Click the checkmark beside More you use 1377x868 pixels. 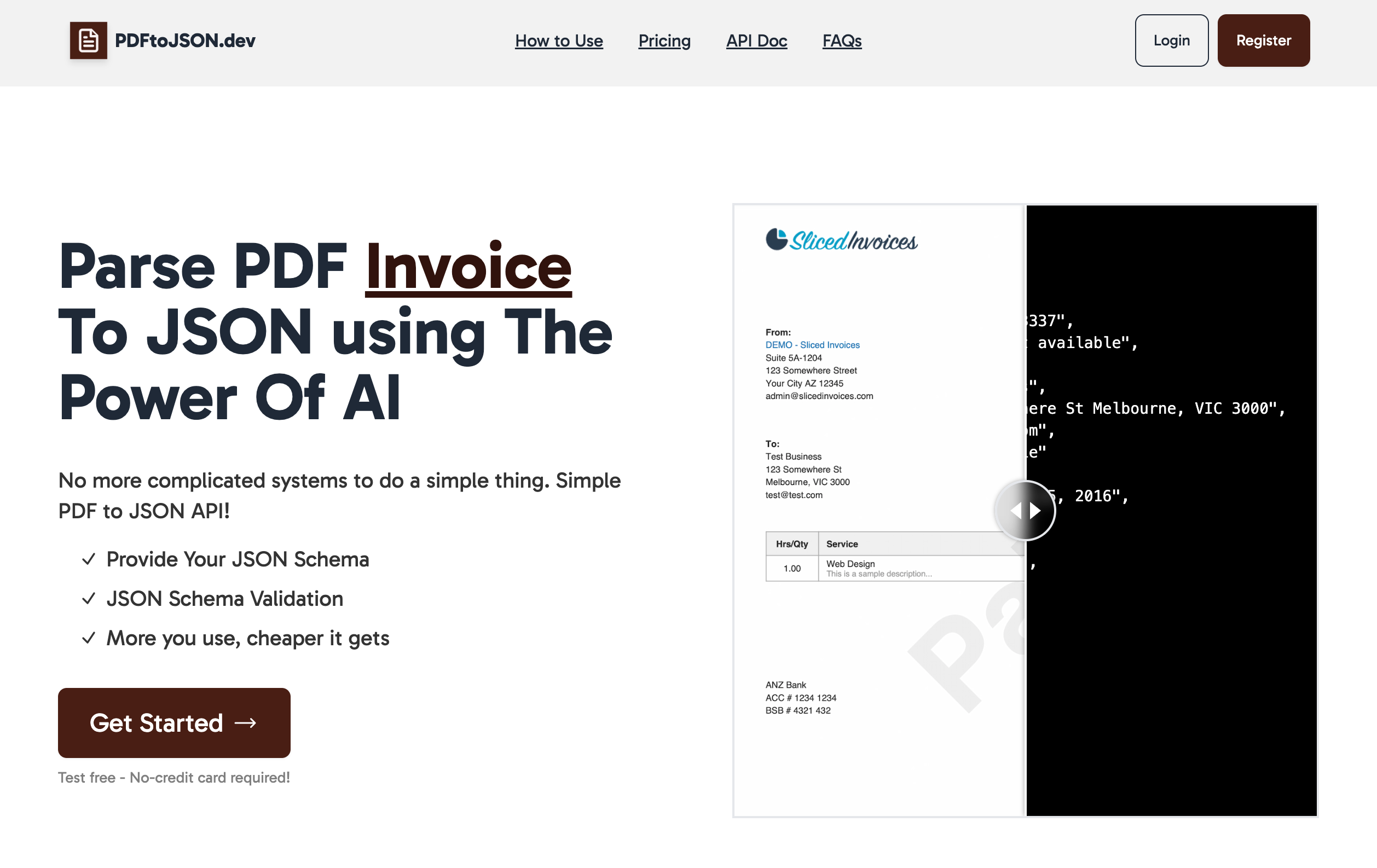click(x=89, y=638)
